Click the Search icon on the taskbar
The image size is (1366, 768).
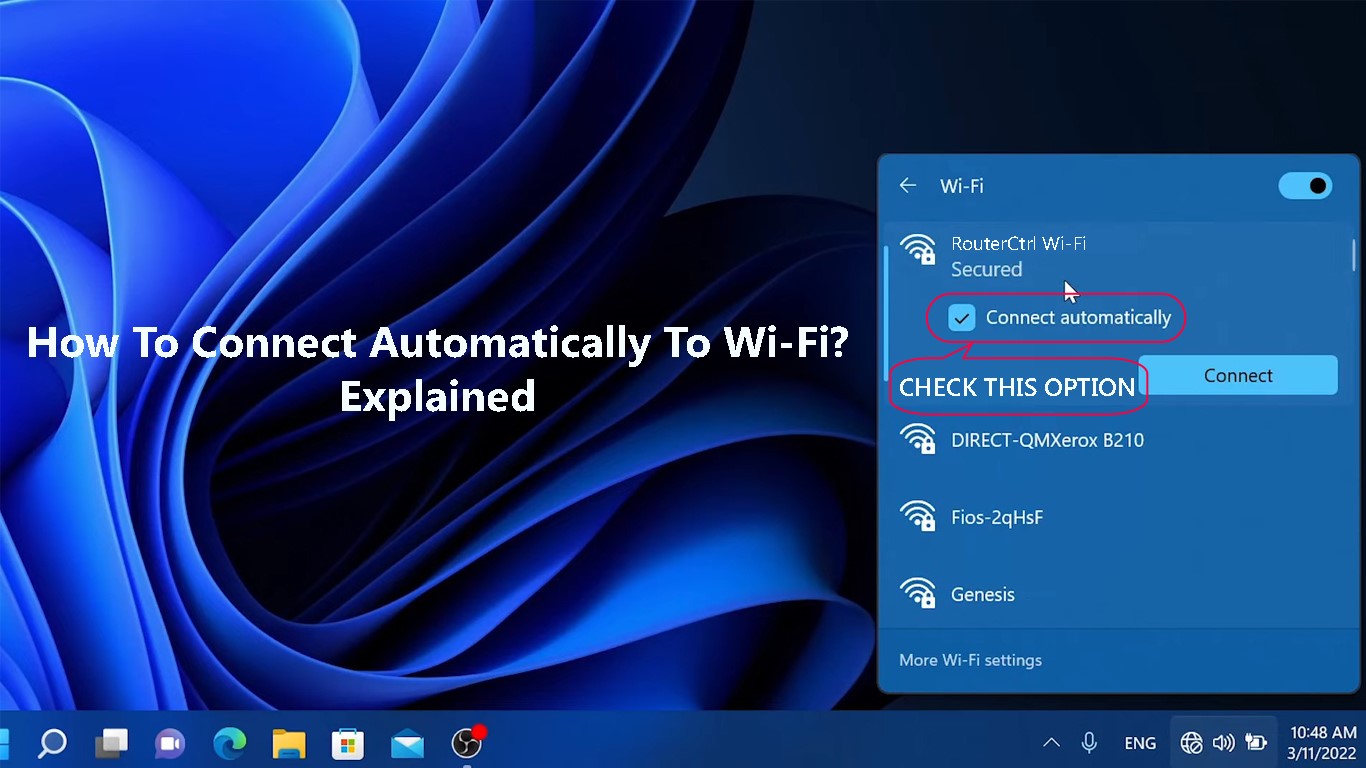pos(51,744)
